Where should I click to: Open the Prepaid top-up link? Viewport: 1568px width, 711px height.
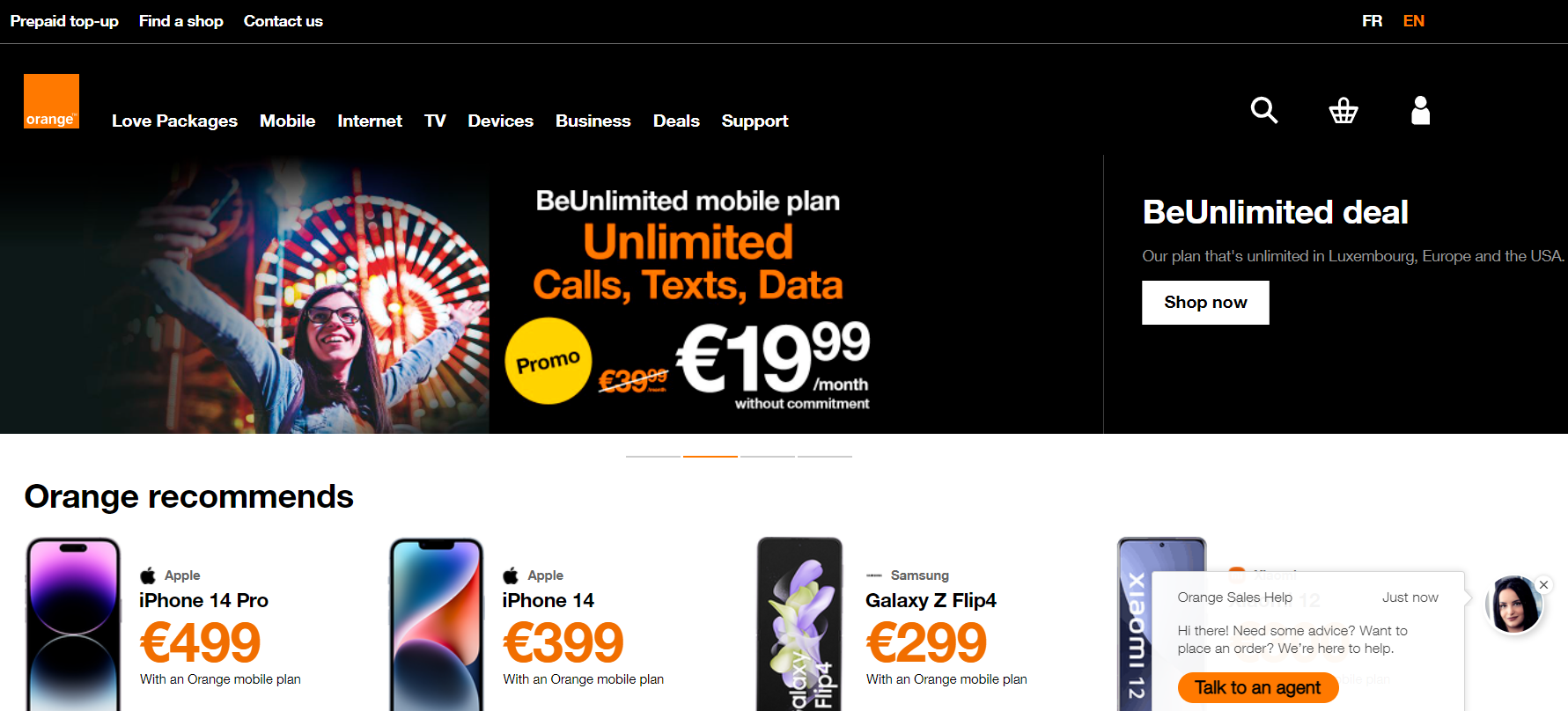(64, 21)
